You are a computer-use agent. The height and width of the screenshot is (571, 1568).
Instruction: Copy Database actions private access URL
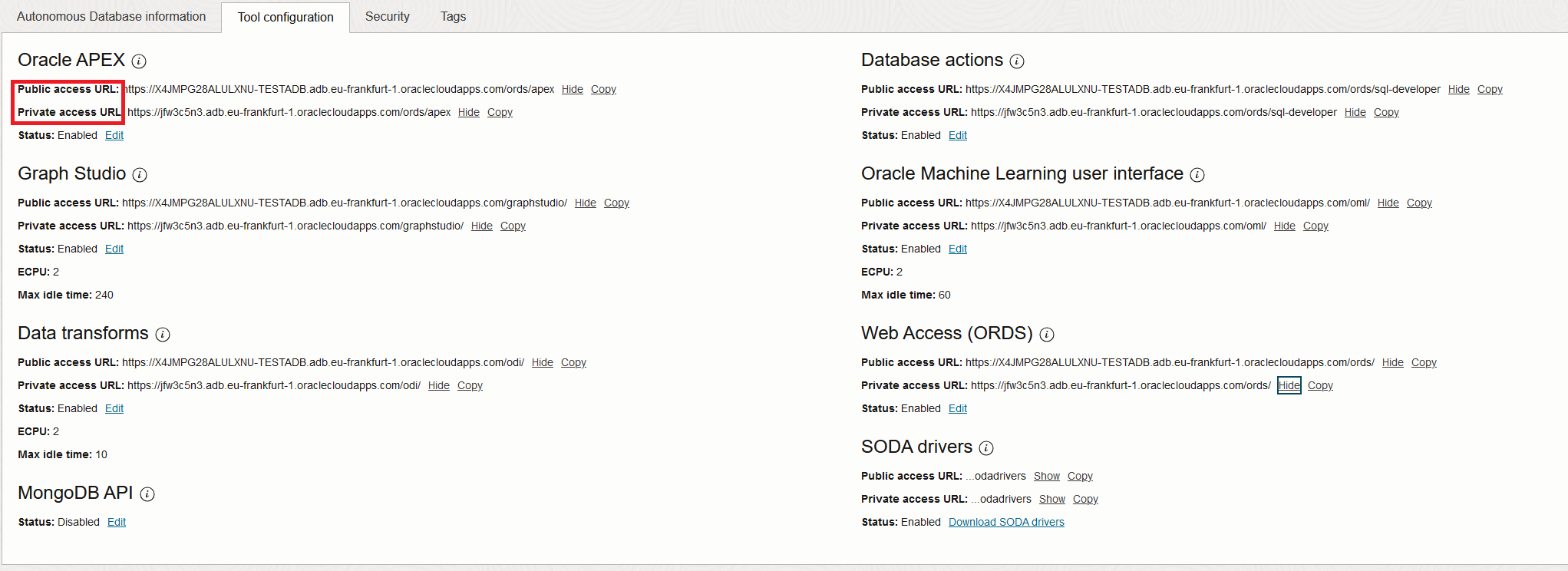pyautogui.click(x=1386, y=112)
